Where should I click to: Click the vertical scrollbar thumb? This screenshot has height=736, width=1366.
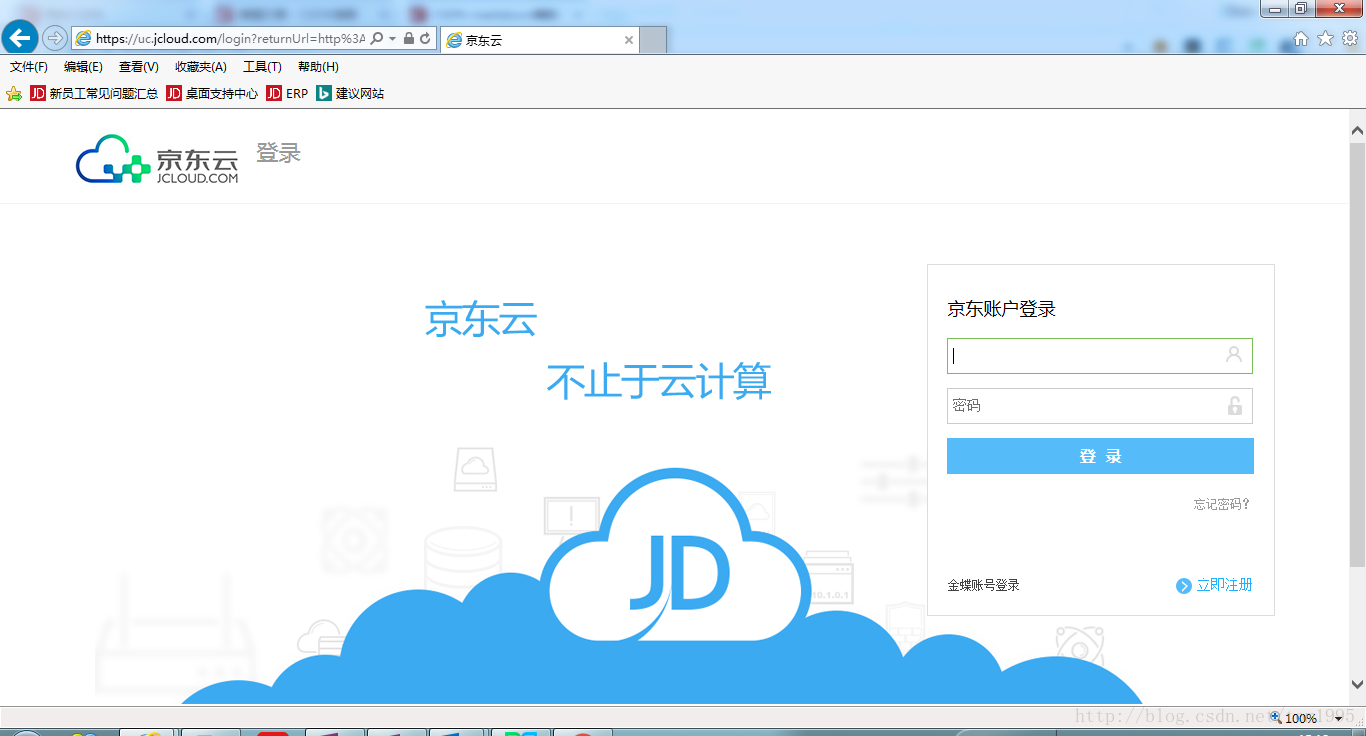point(1357,355)
